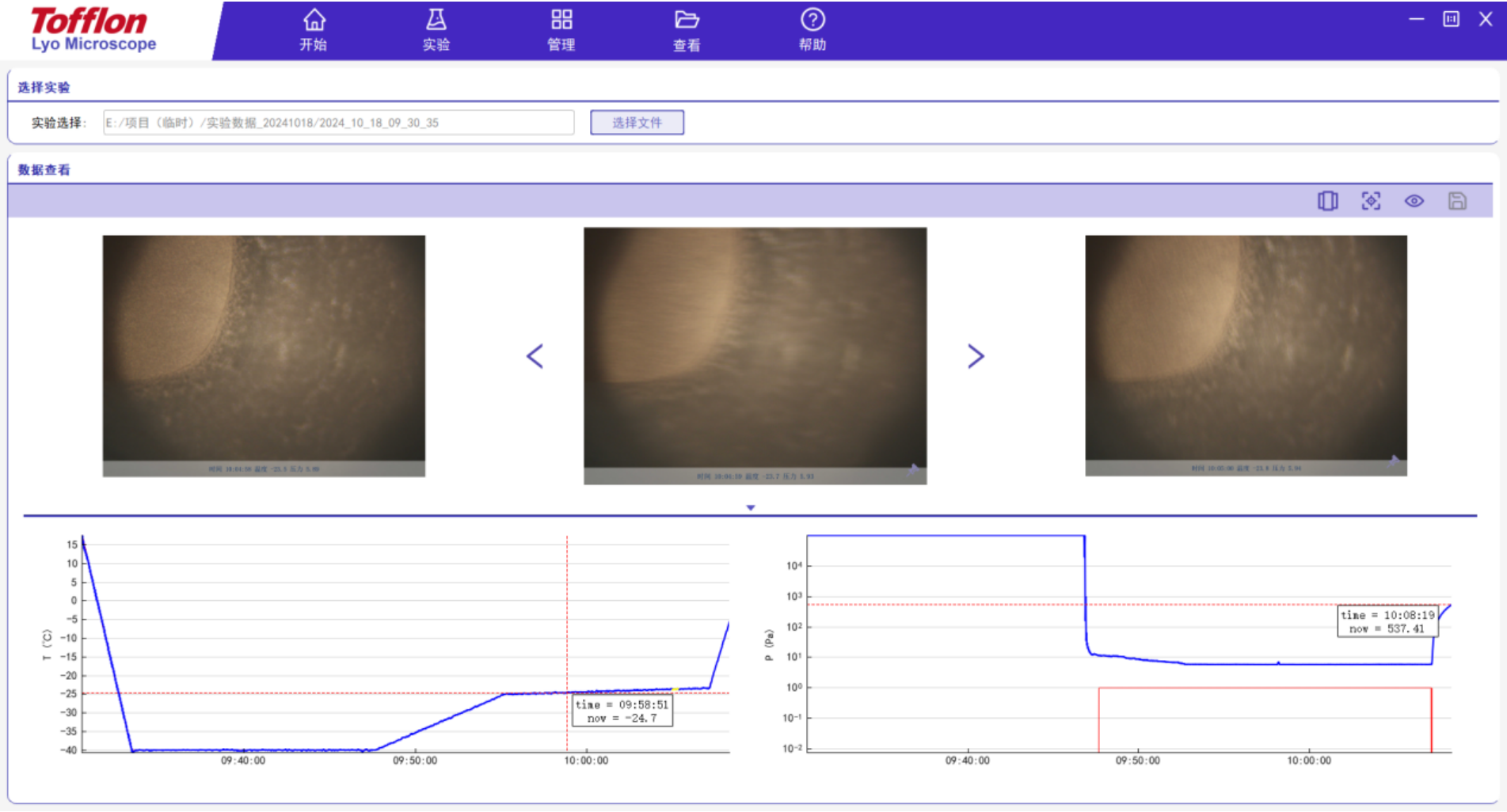Go to next image with right chevron
Image resolution: width=1507 pixels, height=812 pixels.
(x=976, y=356)
